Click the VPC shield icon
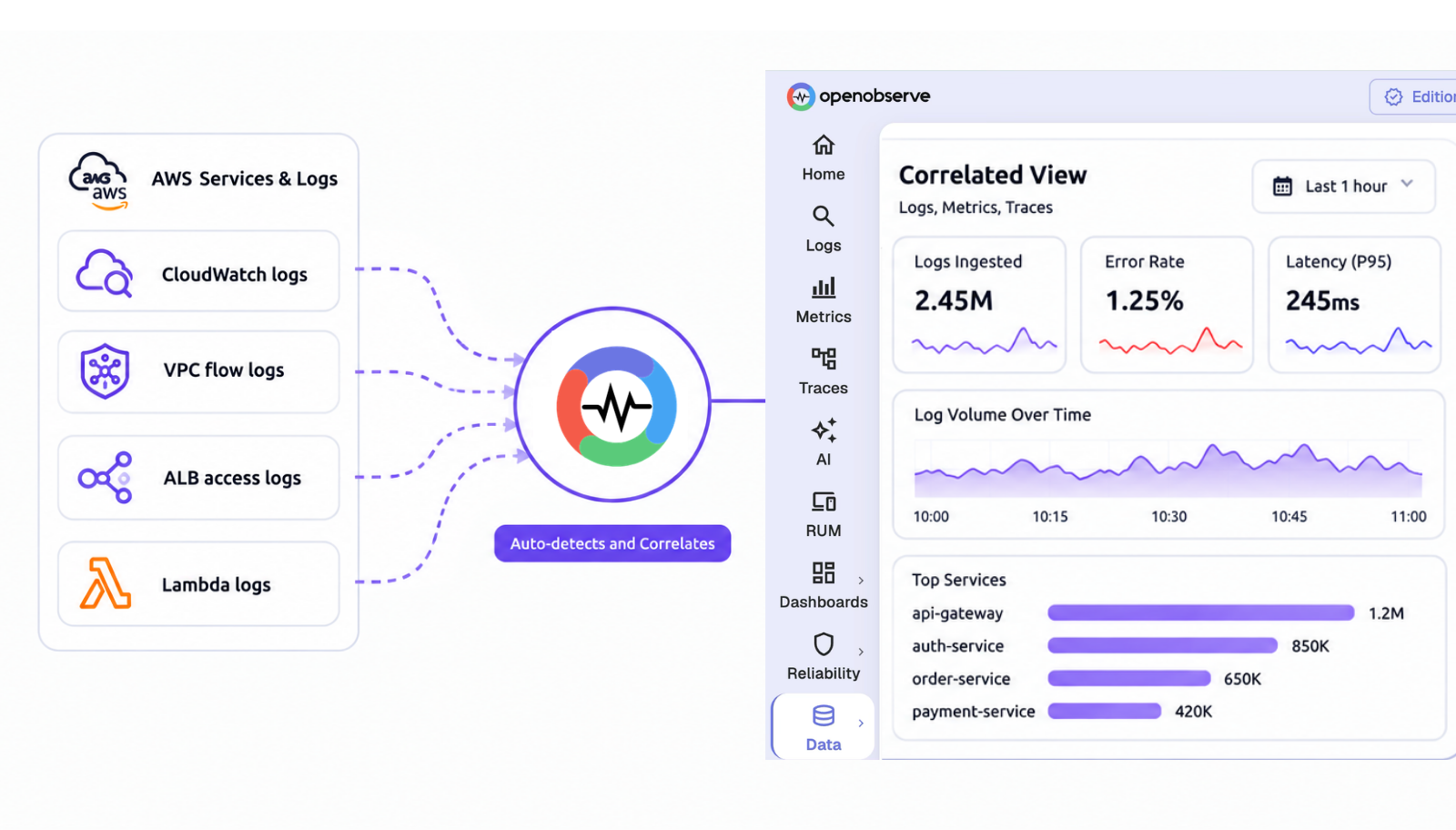Viewport: 1456px width, 830px height. coord(105,370)
